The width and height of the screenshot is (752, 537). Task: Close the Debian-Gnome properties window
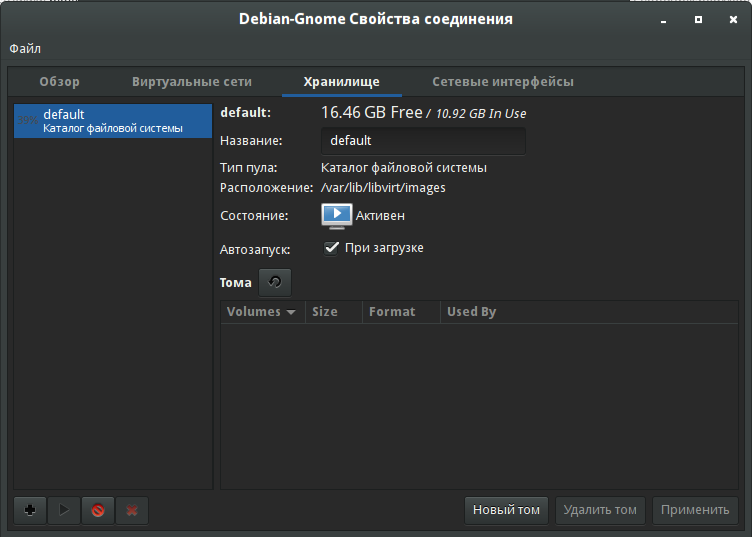733,20
